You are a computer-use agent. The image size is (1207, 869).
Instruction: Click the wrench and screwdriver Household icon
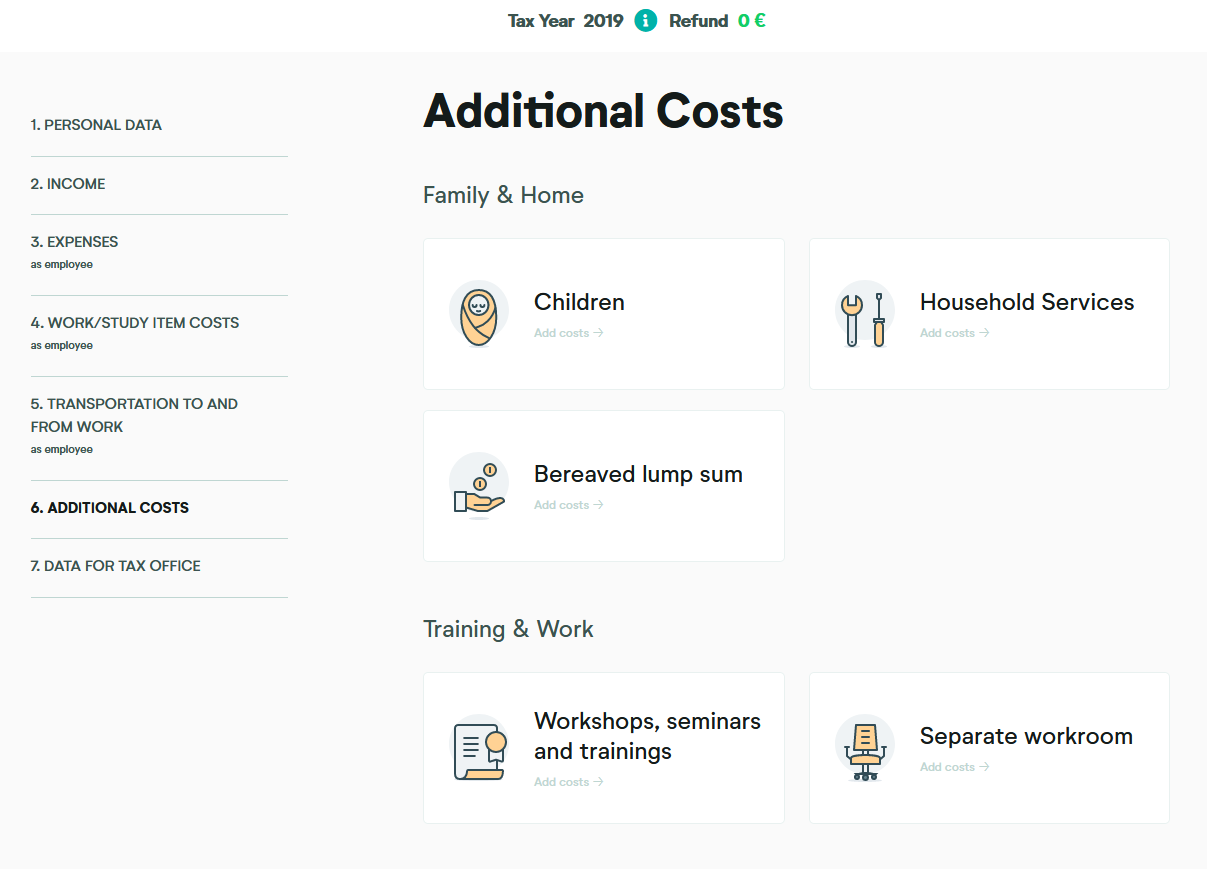point(865,314)
